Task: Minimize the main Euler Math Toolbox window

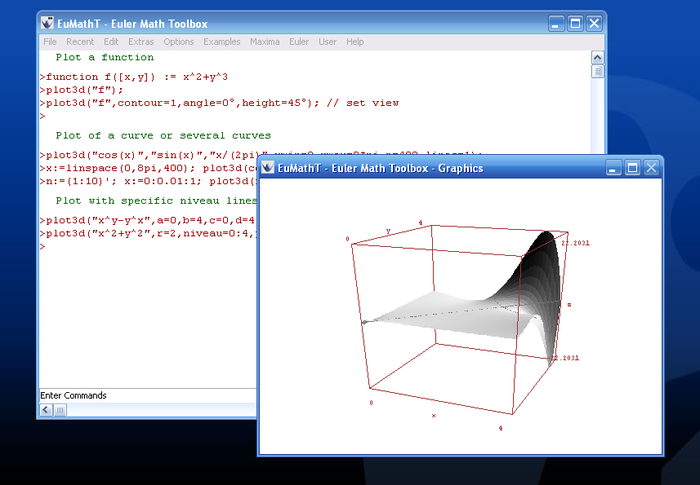Action: (x=555, y=22)
